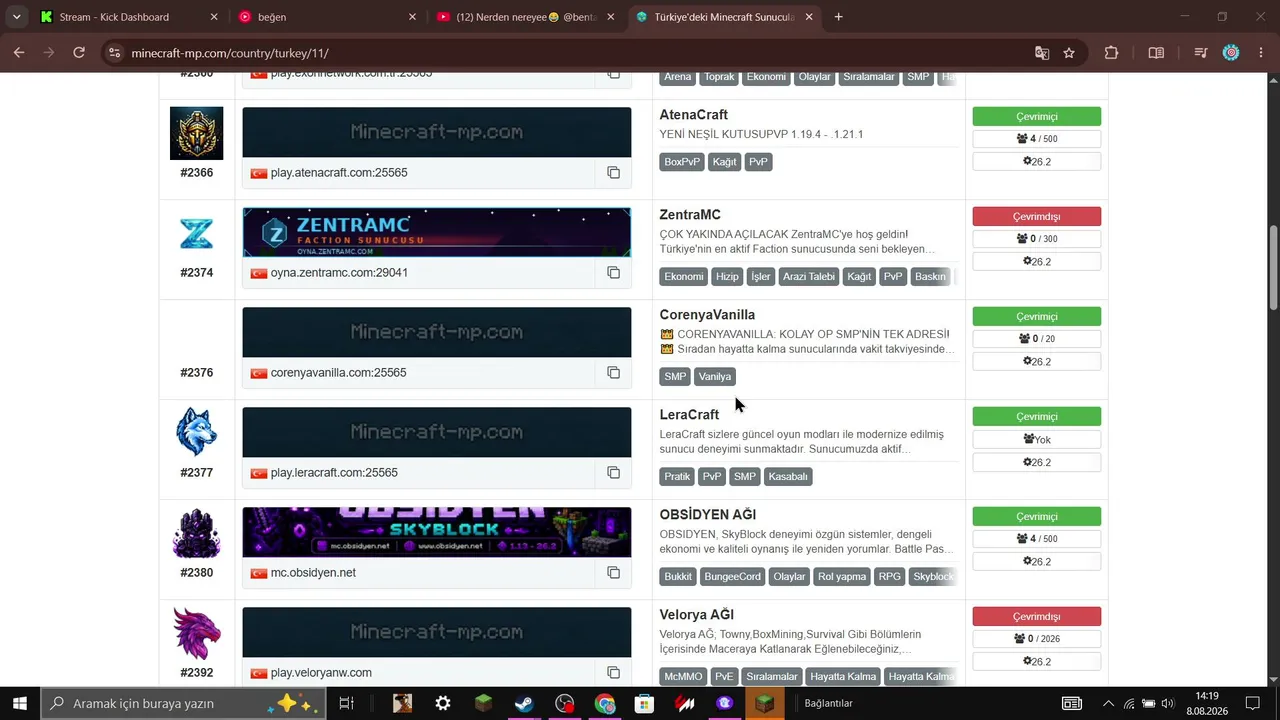The height and width of the screenshot is (720, 1280).
Task: Open the Chrome profile avatar
Action: 1231,53
